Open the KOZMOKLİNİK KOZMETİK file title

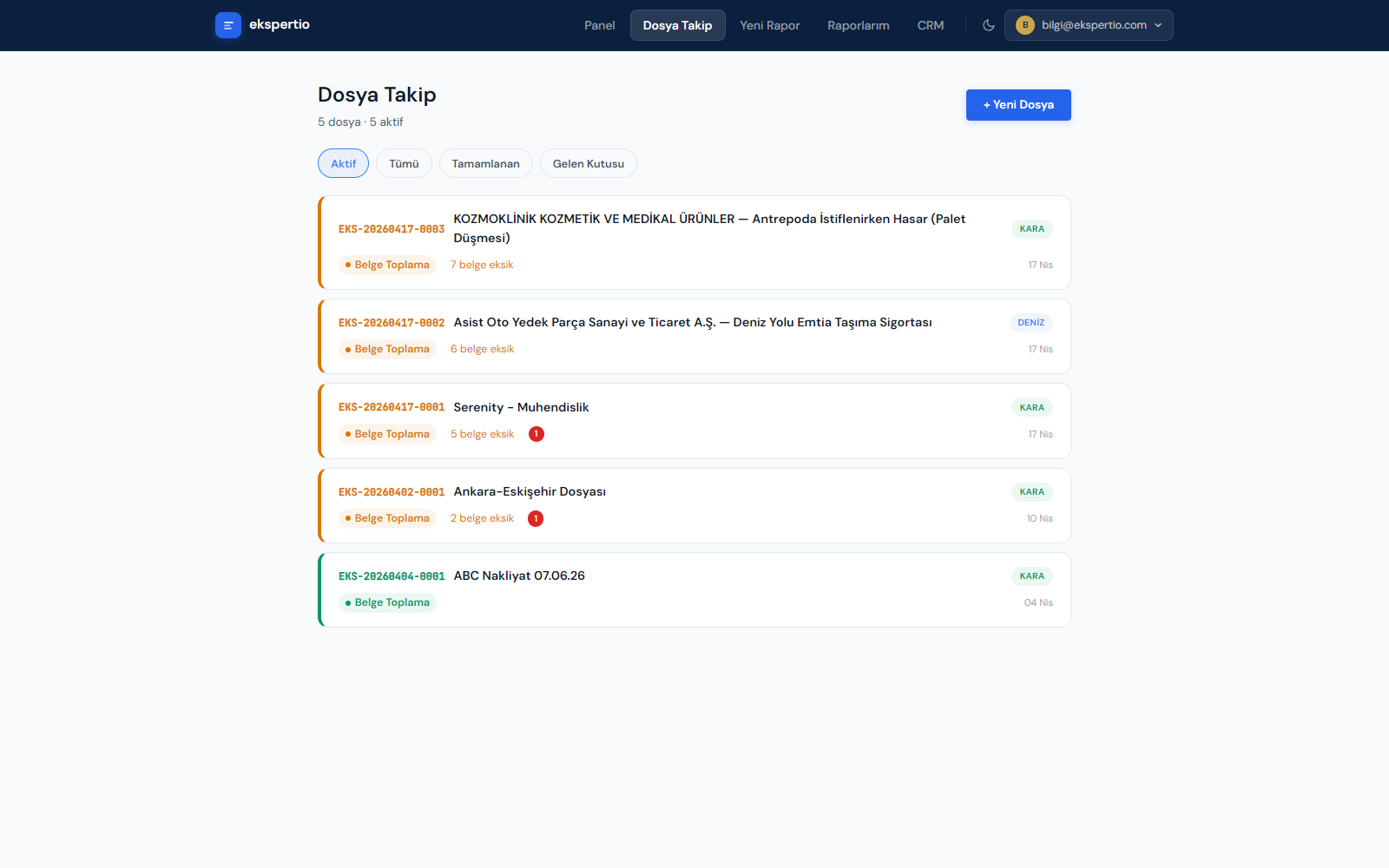click(709, 228)
